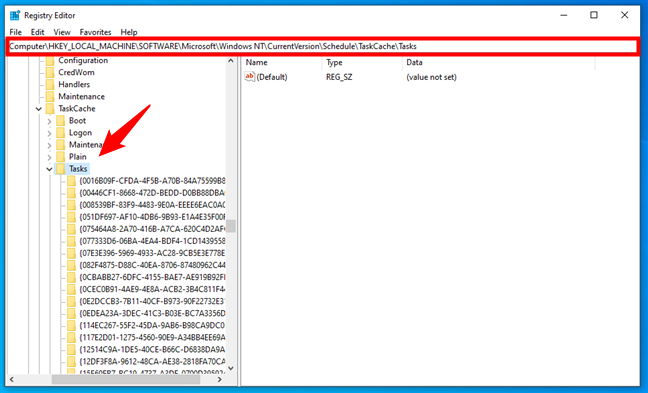Click folder icon of {07E3E396-5969 key

click(71, 253)
